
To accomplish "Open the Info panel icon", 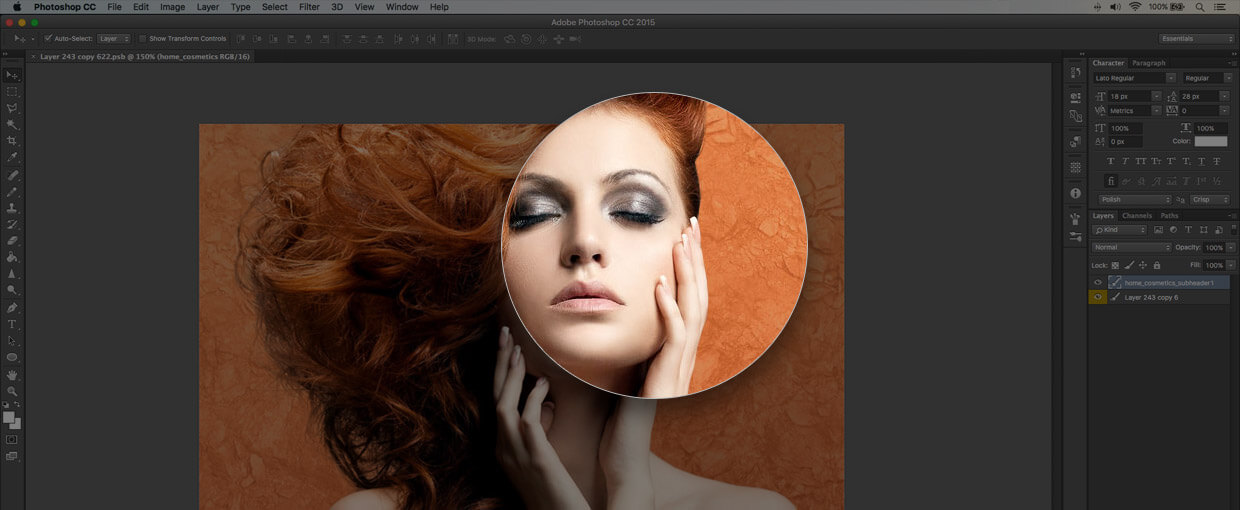I will click(x=1075, y=193).
